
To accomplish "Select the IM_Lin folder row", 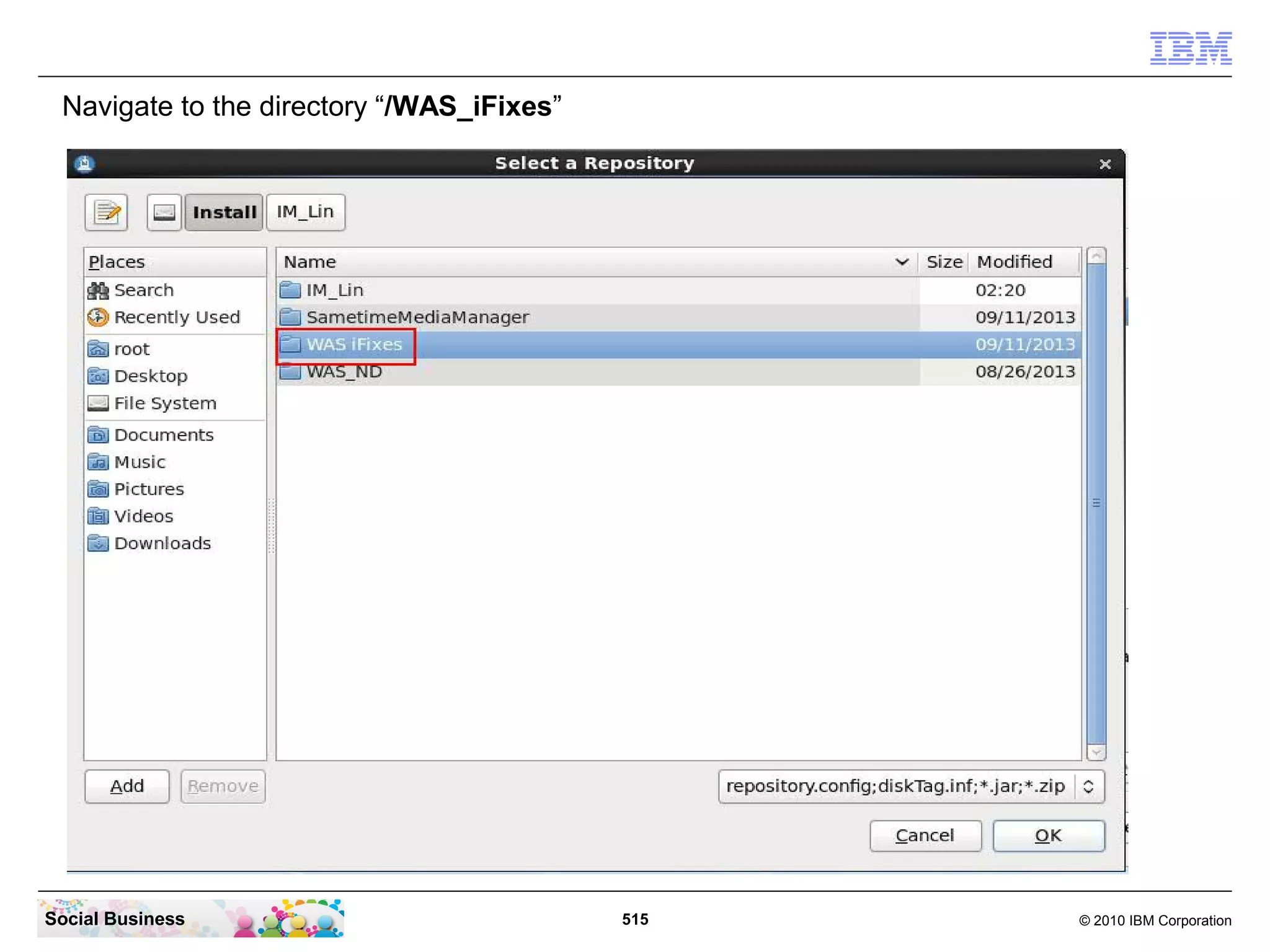I will (678, 290).
